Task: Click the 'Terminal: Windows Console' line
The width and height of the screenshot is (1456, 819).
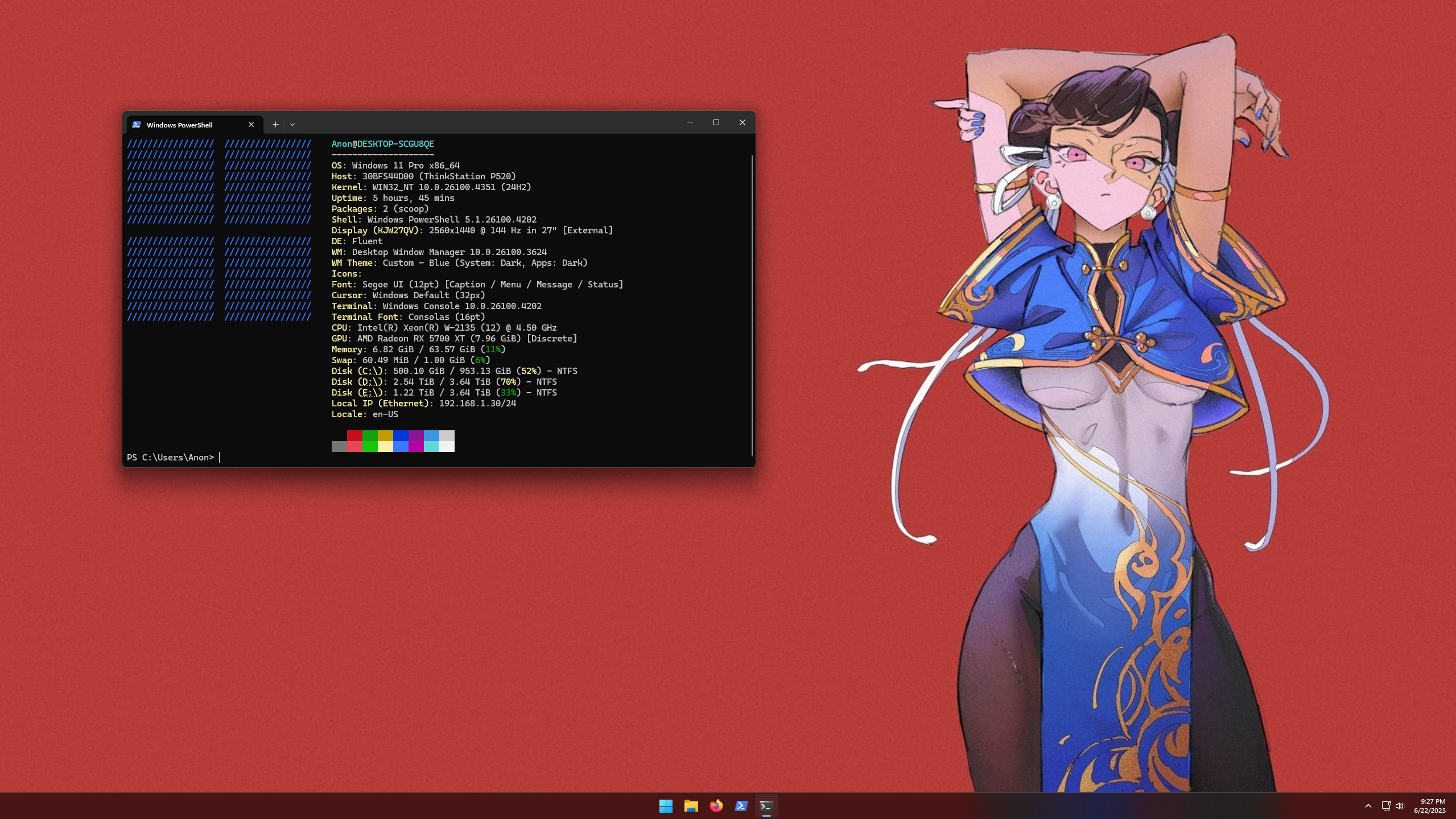Action: 436,306
